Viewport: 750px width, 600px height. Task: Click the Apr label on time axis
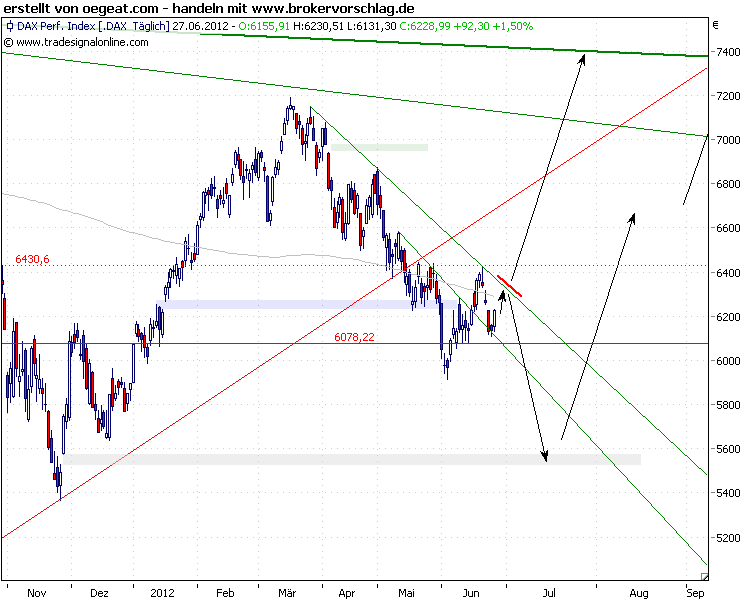coord(347,593)
